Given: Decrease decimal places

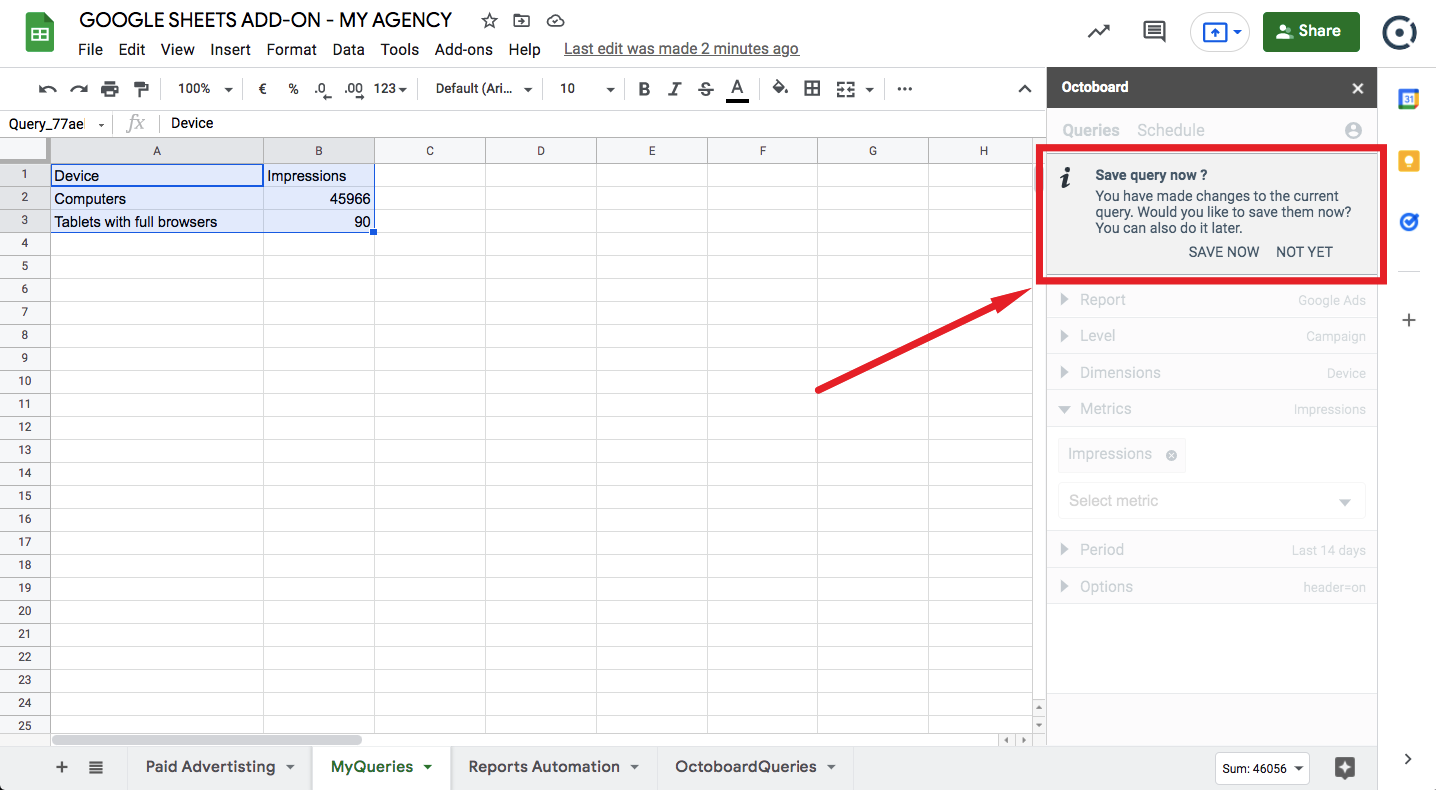Looking at the screenshot, I should (x=322, y=89).
